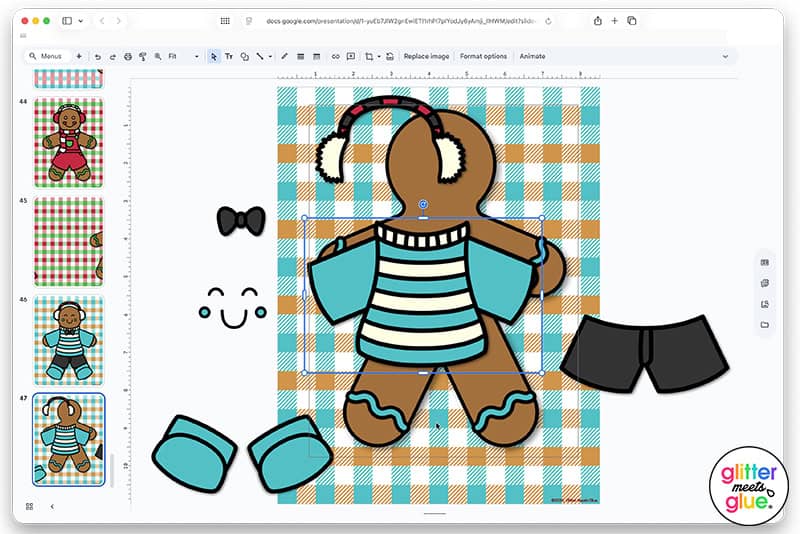The height and width of the screenshot is (534, 800).
Task: Select the left teal boot clipart
Action: tap(194, 453)
